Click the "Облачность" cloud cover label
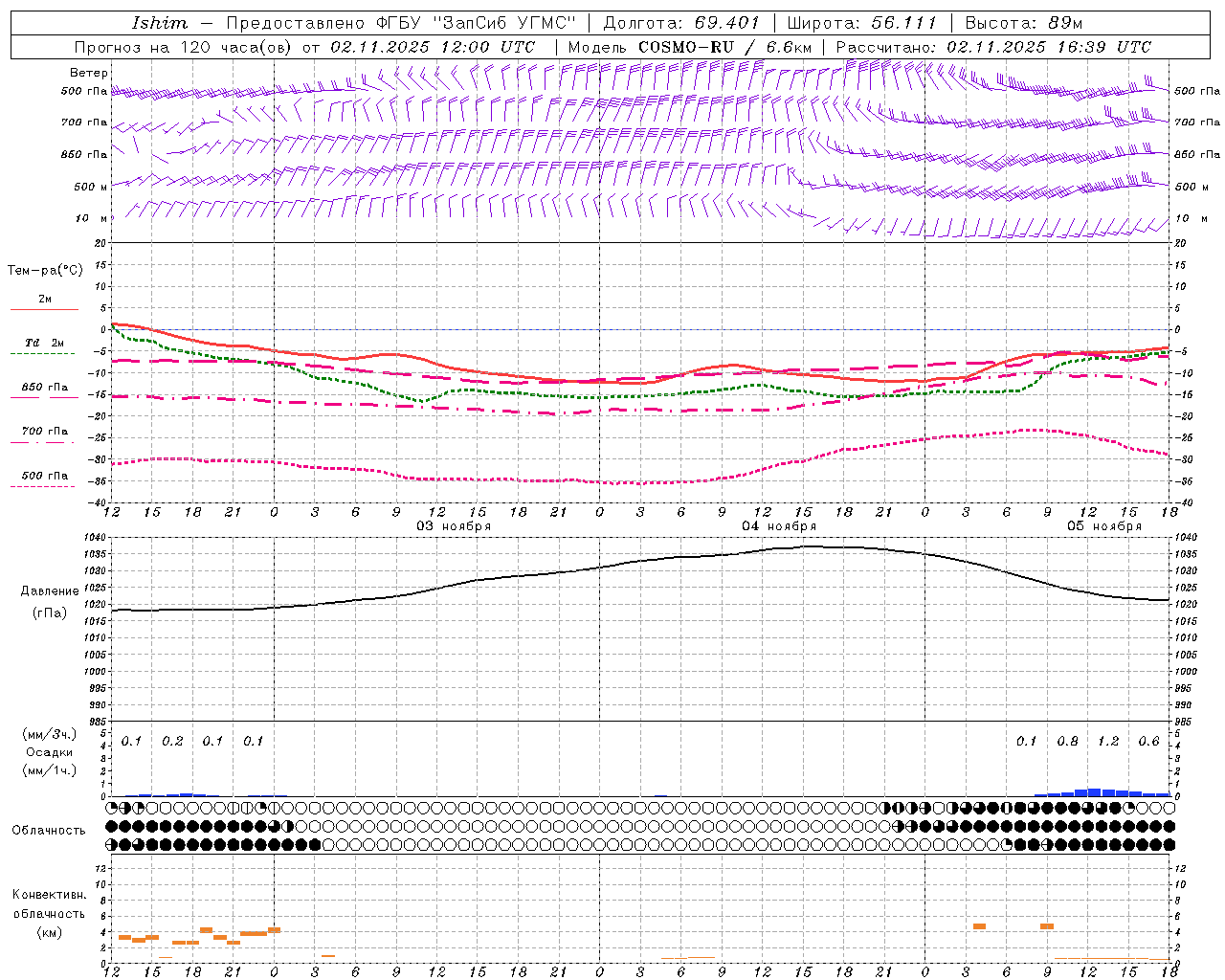 49,831
